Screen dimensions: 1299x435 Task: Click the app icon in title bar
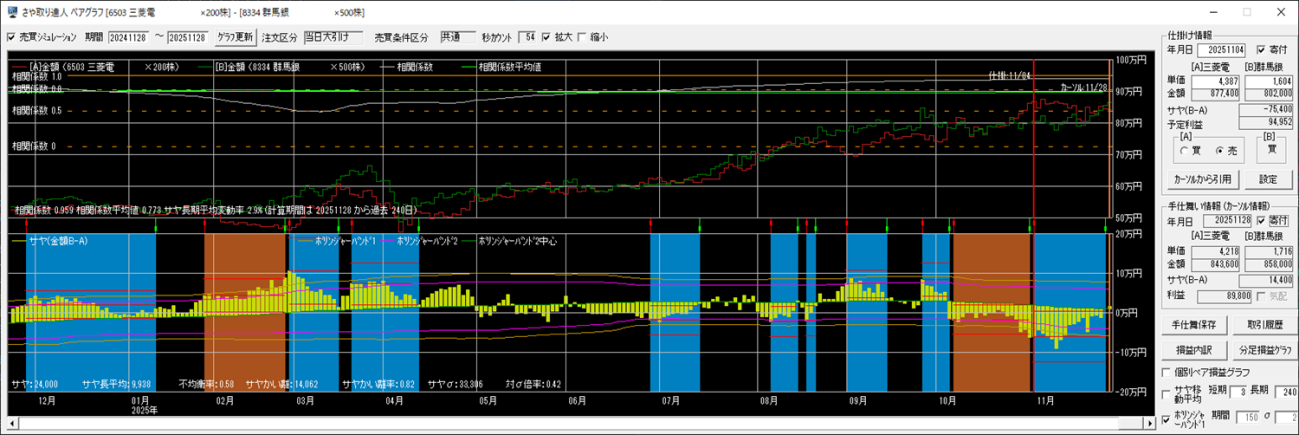click(x=11, y=12)
